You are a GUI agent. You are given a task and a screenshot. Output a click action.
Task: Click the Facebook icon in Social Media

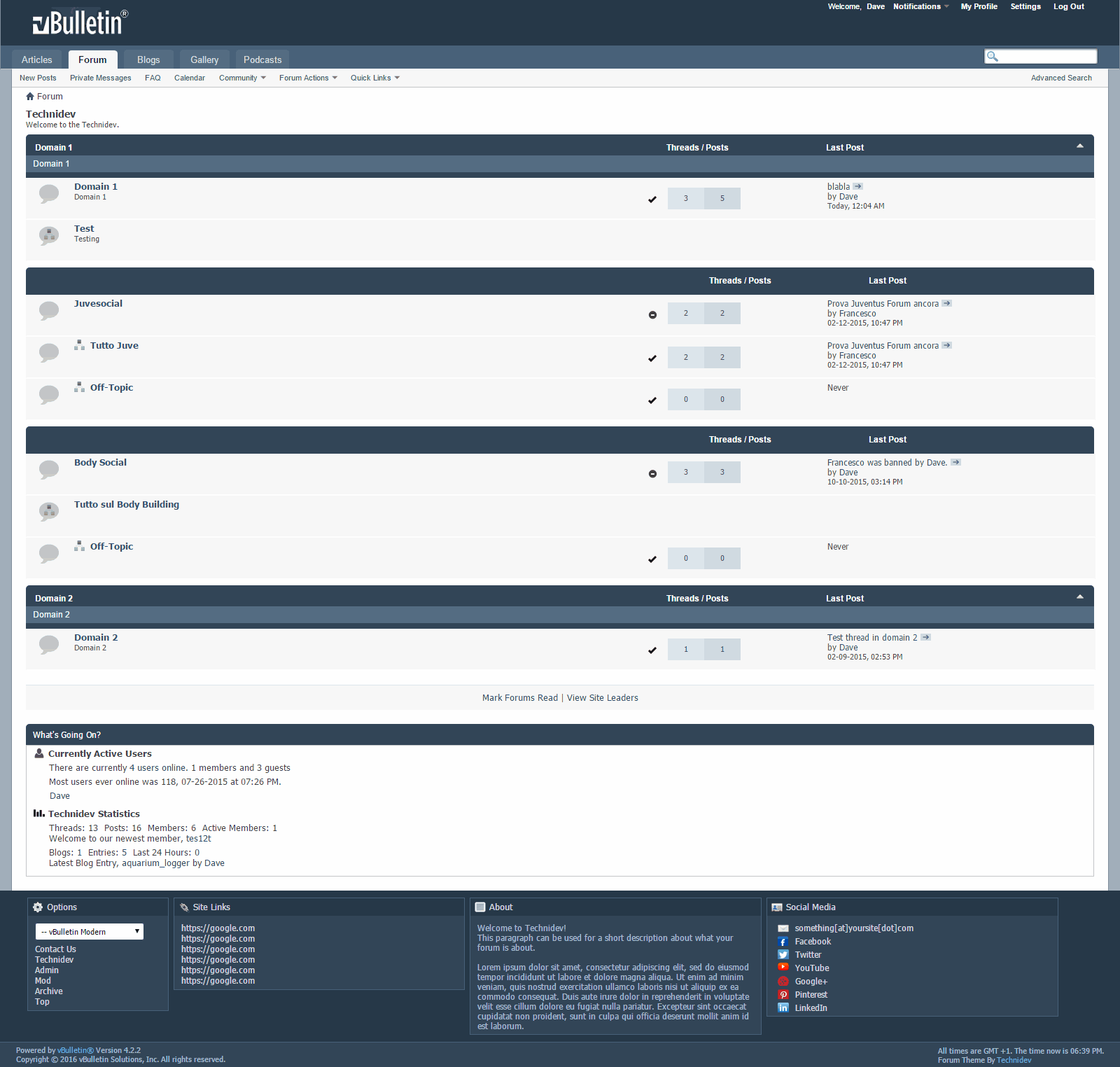click(x=783, y=942)
